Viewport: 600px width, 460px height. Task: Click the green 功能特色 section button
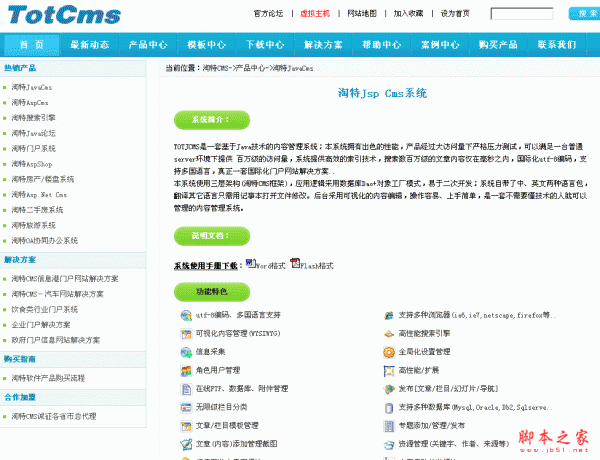coord(212,292)
